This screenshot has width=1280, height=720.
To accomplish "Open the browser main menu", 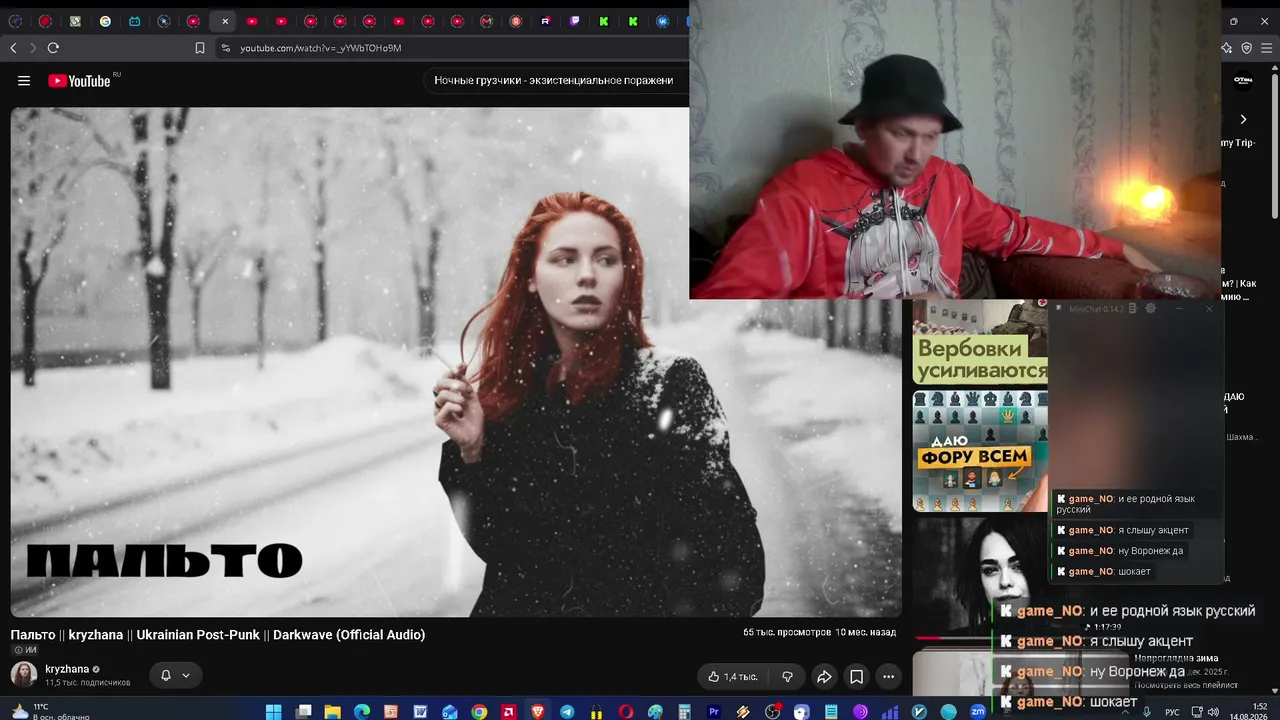I will pos(1266,48).
